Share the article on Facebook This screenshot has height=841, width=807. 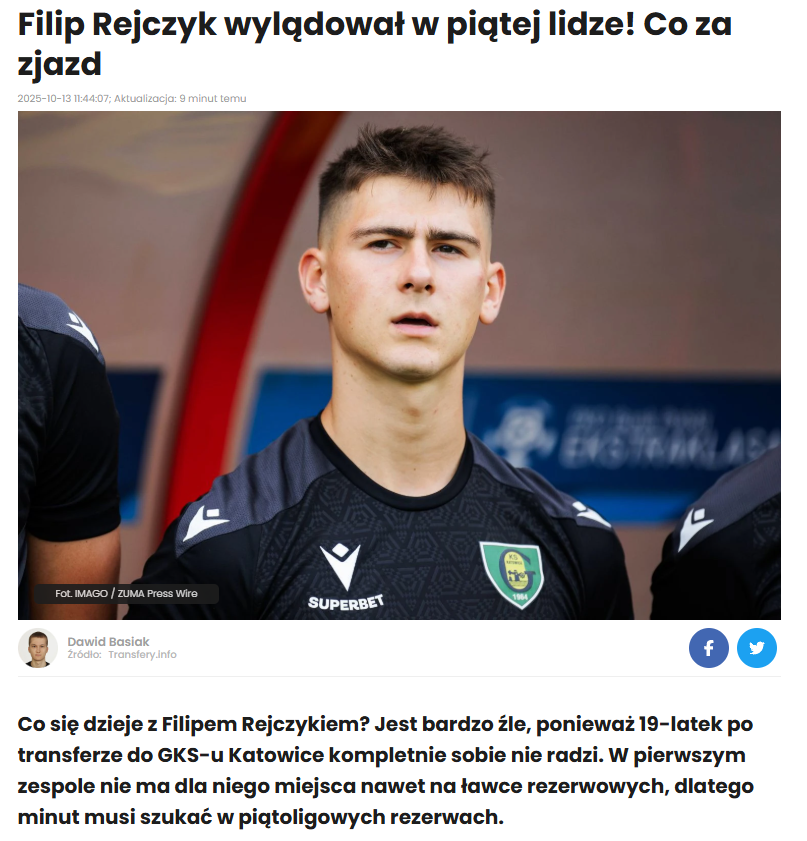pos(708,648)
